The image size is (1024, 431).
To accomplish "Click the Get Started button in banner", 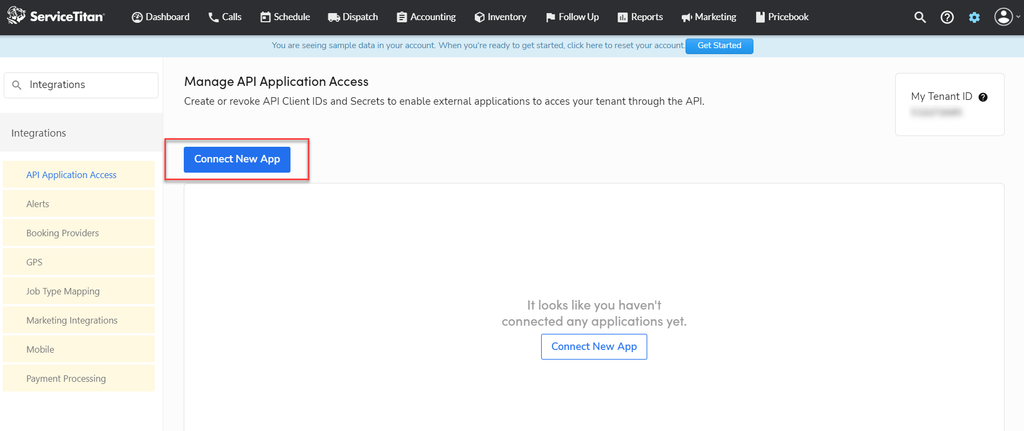I will tap(719, 46).
